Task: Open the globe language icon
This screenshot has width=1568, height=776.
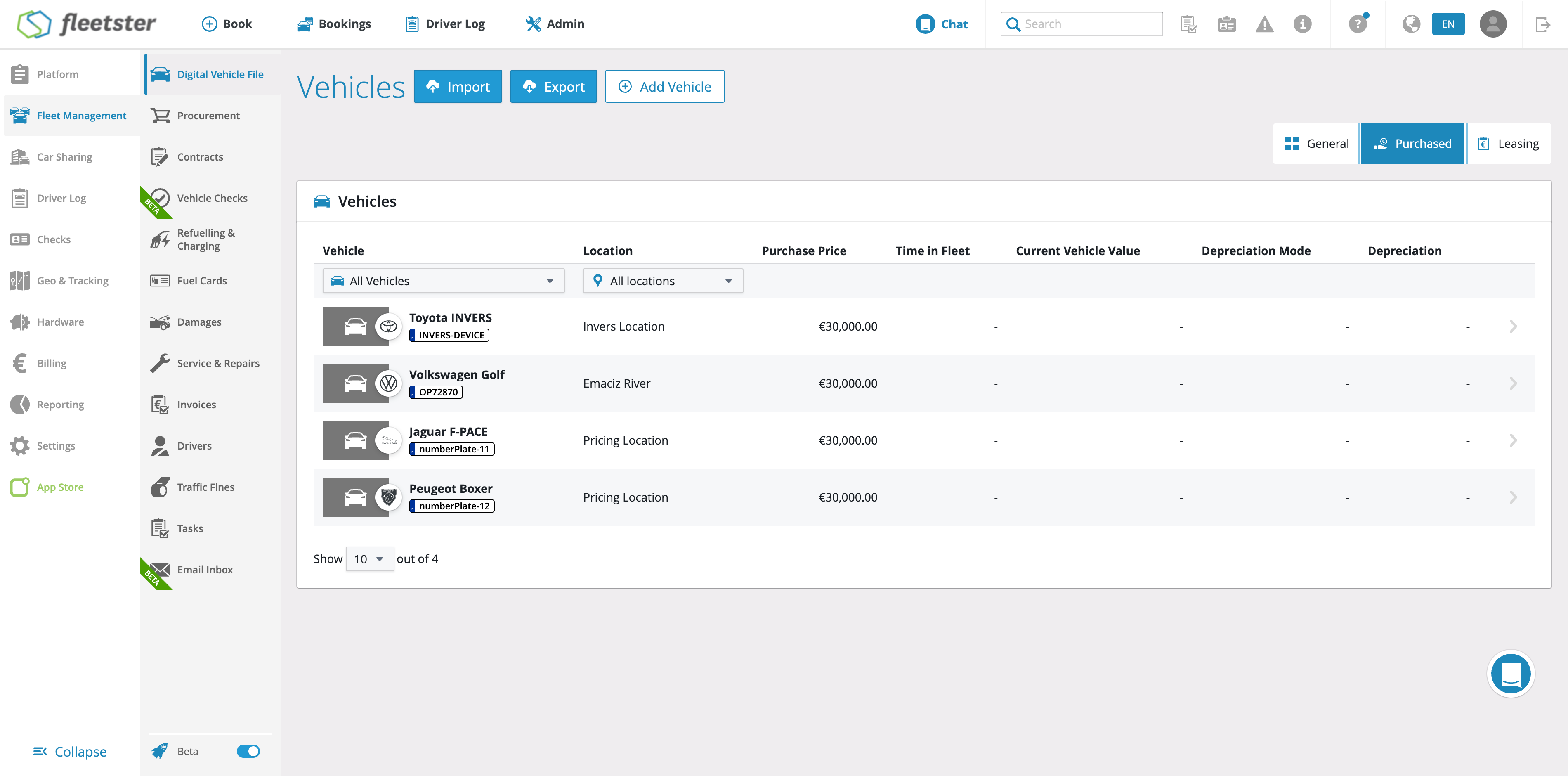Action: pos(1411,24)
